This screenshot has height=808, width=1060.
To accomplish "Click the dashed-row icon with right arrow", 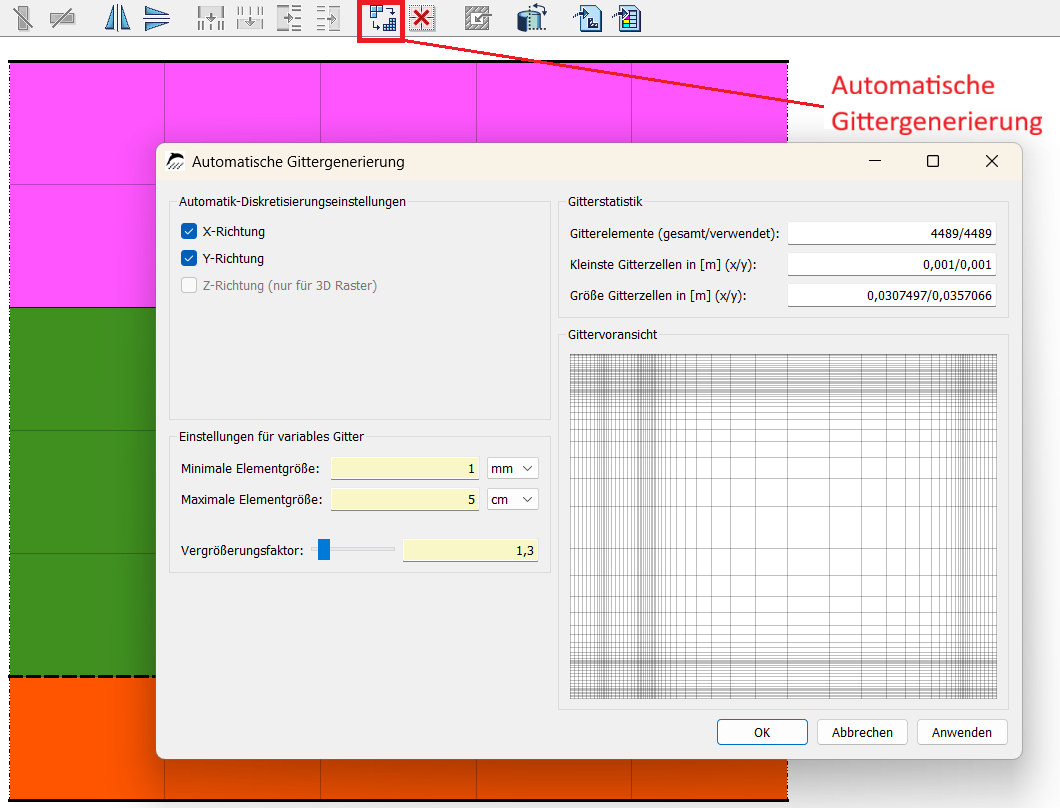I will [329, 18].
